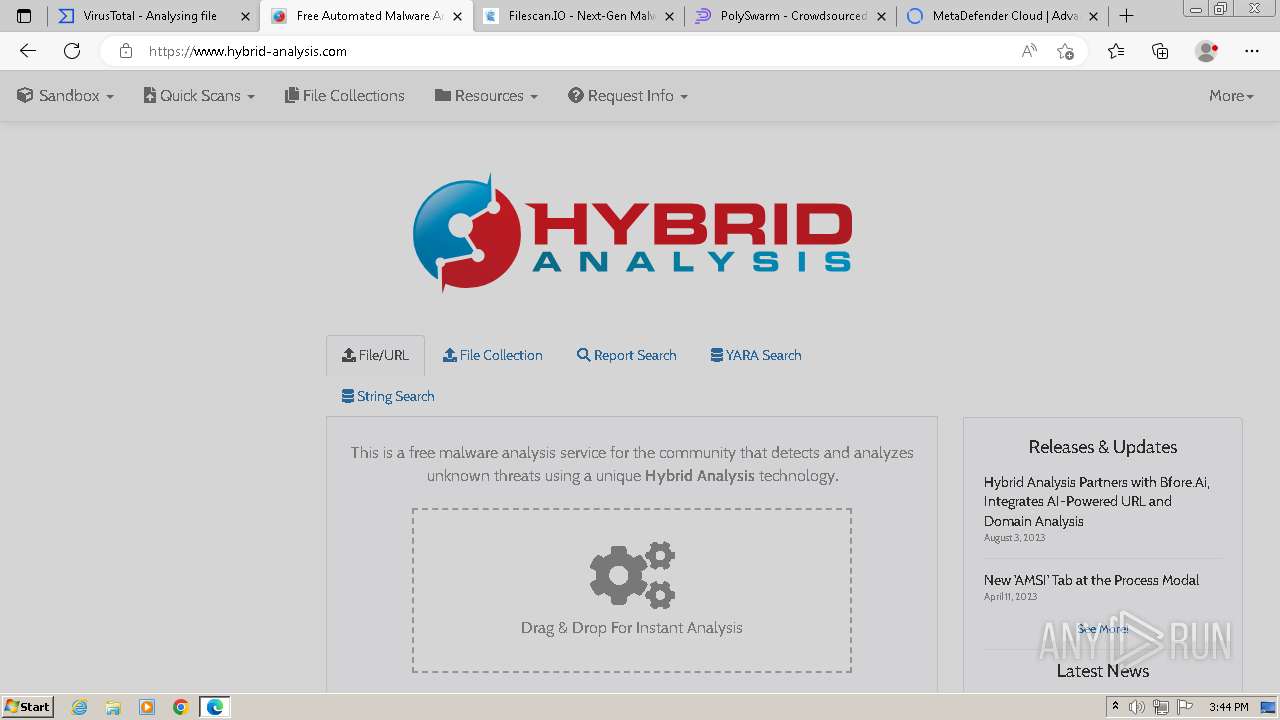Click the Quick Scans file icon
The height and width of the screenshot is (720, 1280).
click(150, 95)
